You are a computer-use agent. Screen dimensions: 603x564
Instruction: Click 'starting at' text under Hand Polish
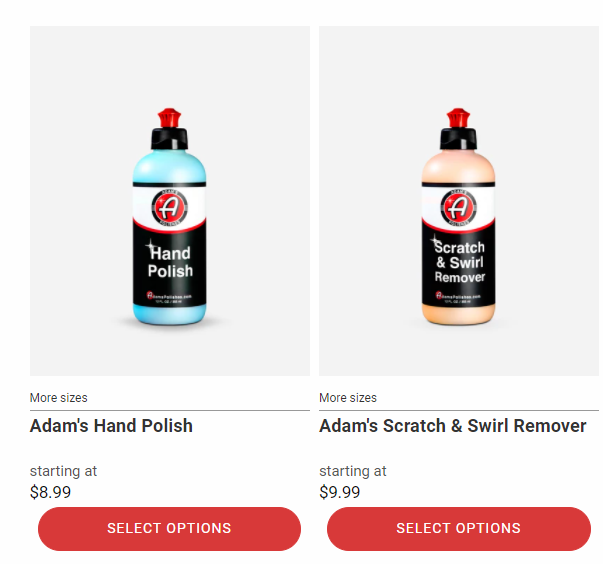click(x=63, y=471)
